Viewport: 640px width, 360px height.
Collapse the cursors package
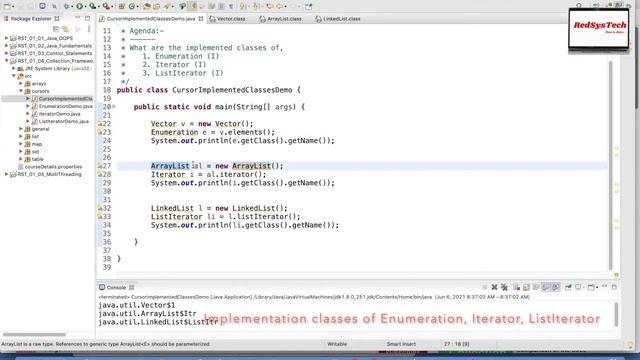(x=21, y=91)
